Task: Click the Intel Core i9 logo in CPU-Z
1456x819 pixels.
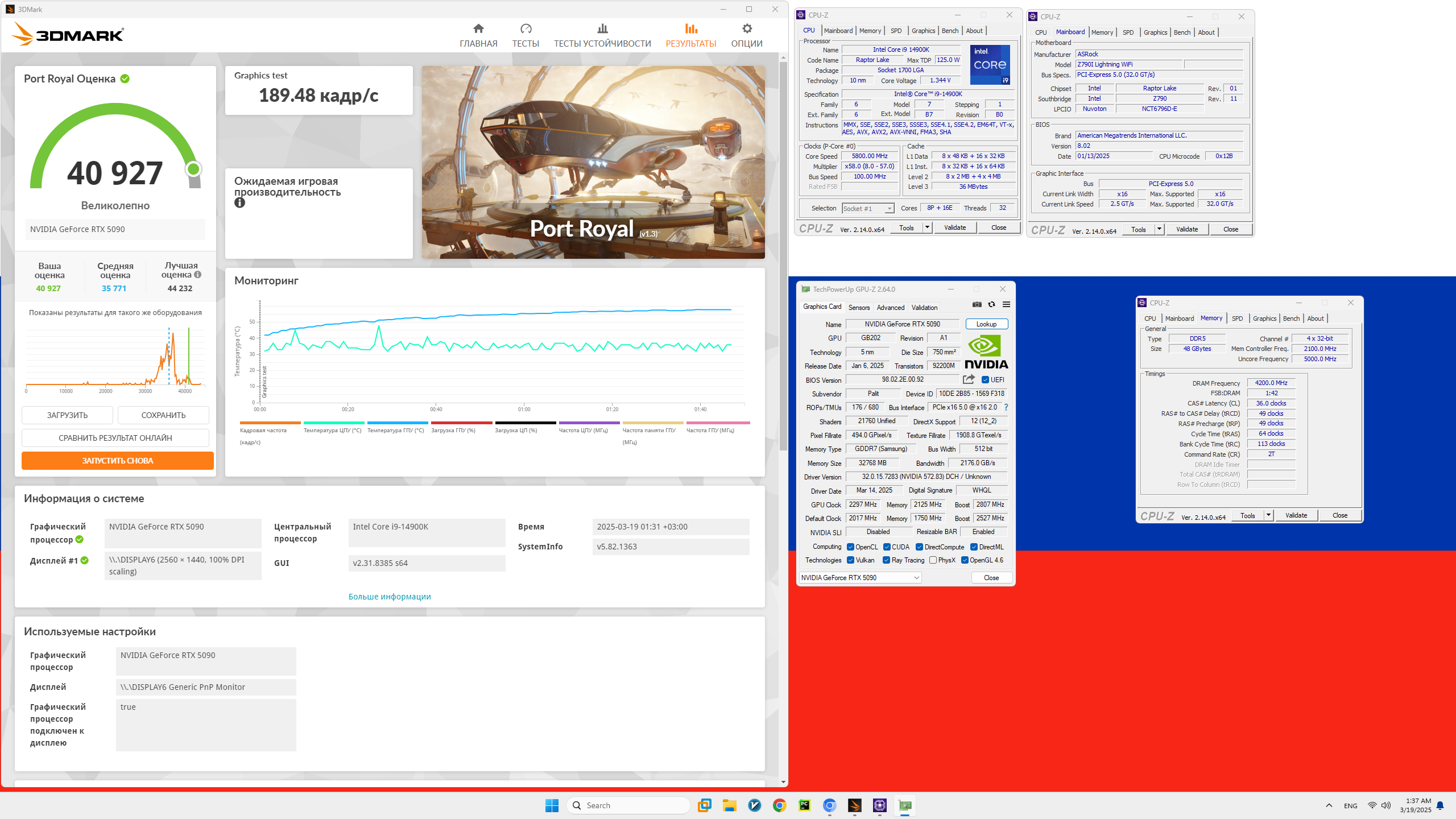Action: click(990, 65)
